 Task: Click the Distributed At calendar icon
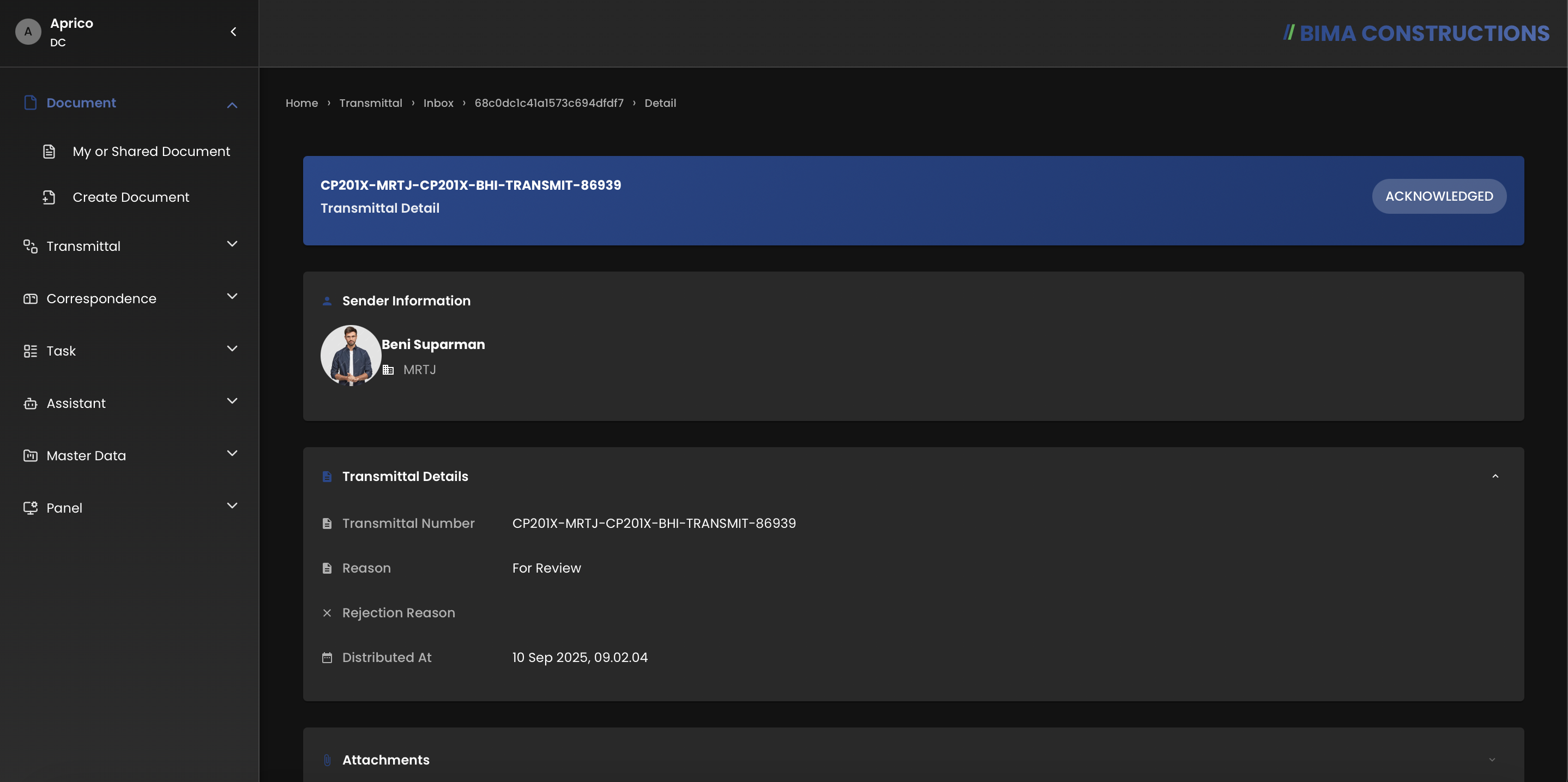(327, 657)
